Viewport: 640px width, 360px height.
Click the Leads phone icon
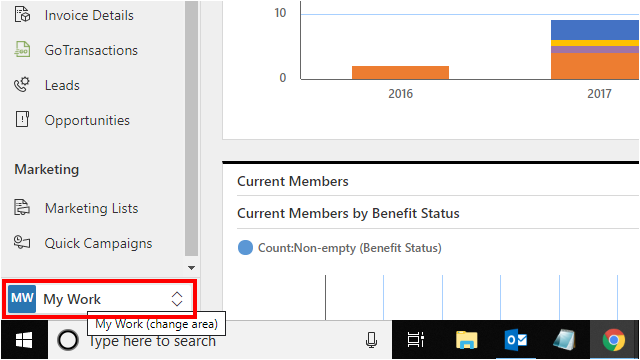click(22, 84)
